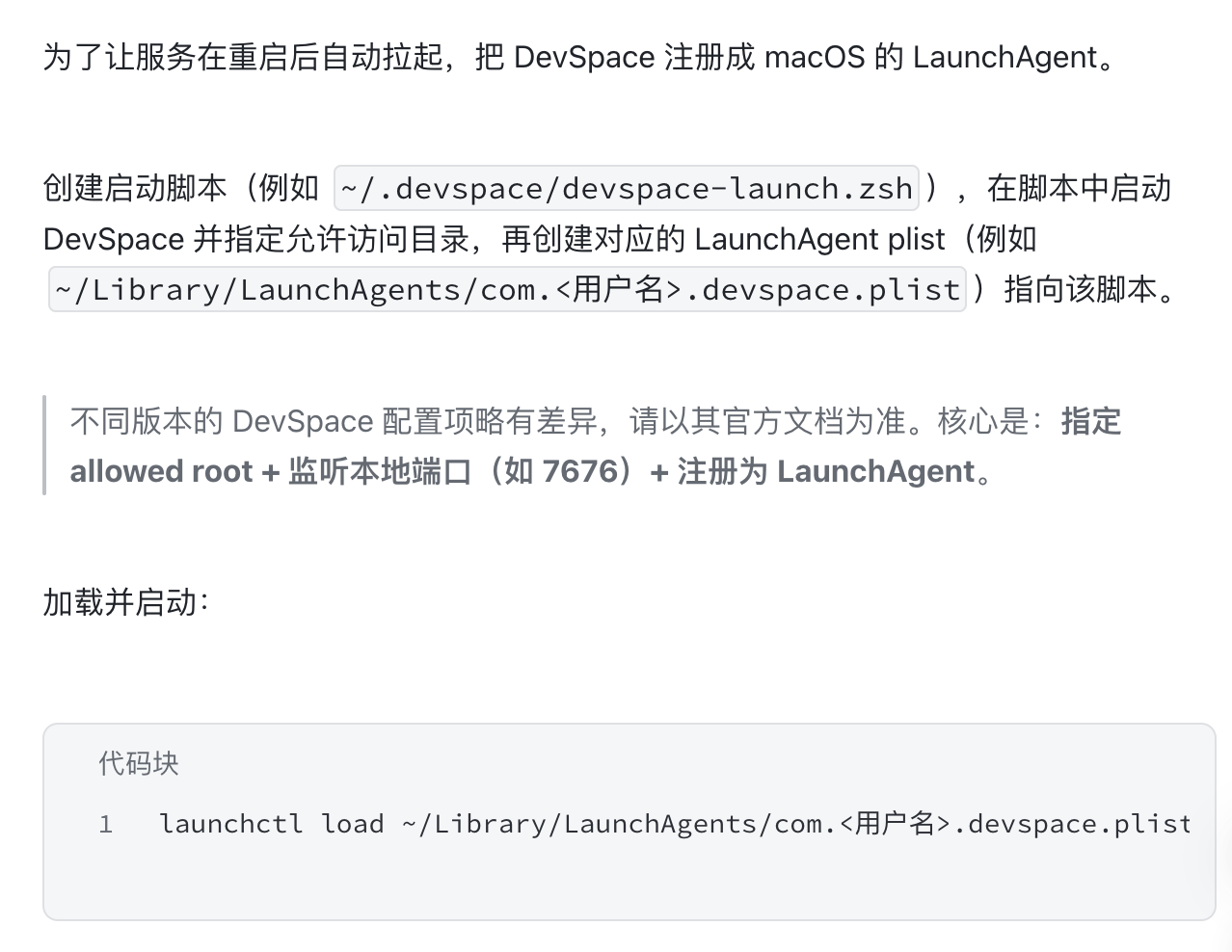
Task: Click the paragraph starting 为了让服务在重启后自动拉起
Action: pos(581,57)
